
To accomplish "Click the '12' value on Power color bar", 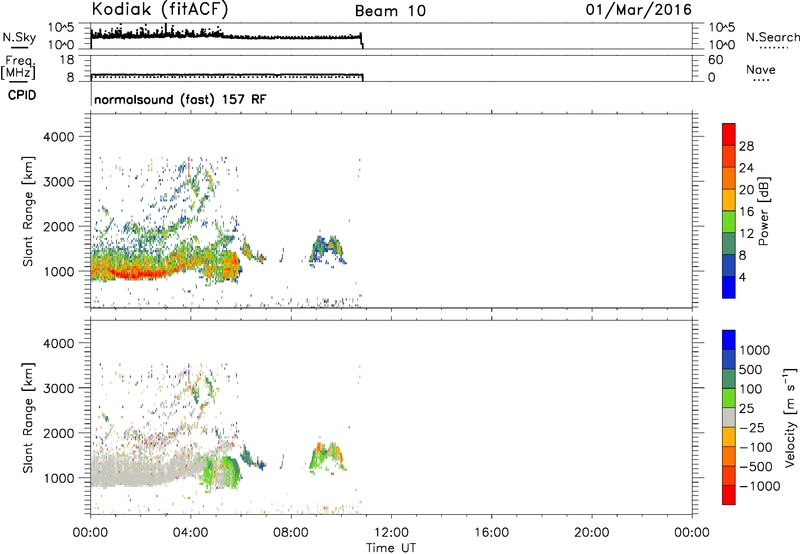I will 746,234.
